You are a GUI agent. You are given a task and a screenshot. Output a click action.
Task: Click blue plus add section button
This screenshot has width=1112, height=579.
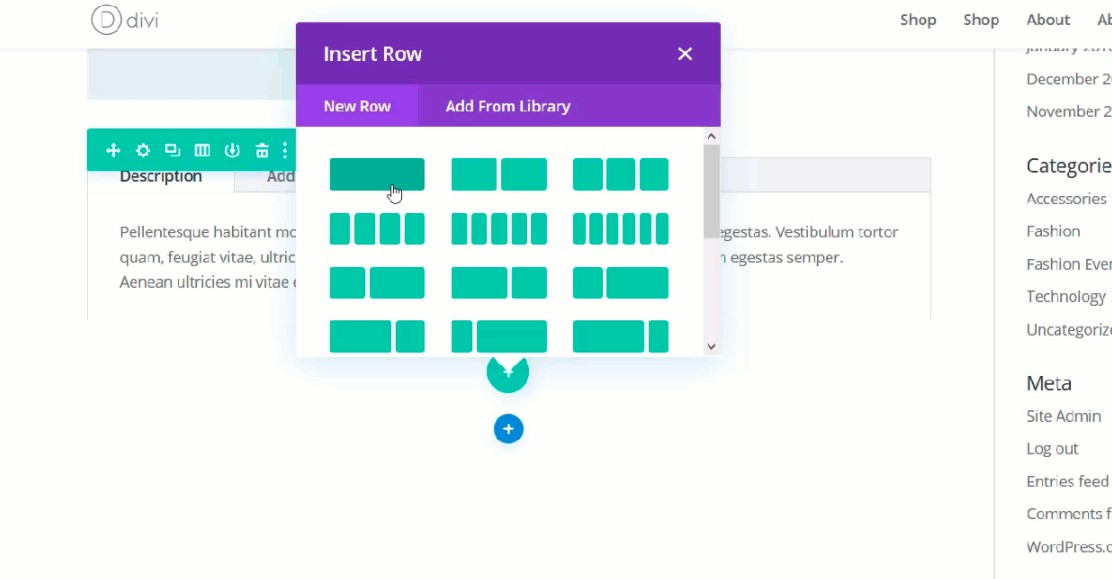pyautogui.click(x=508, y=429)
